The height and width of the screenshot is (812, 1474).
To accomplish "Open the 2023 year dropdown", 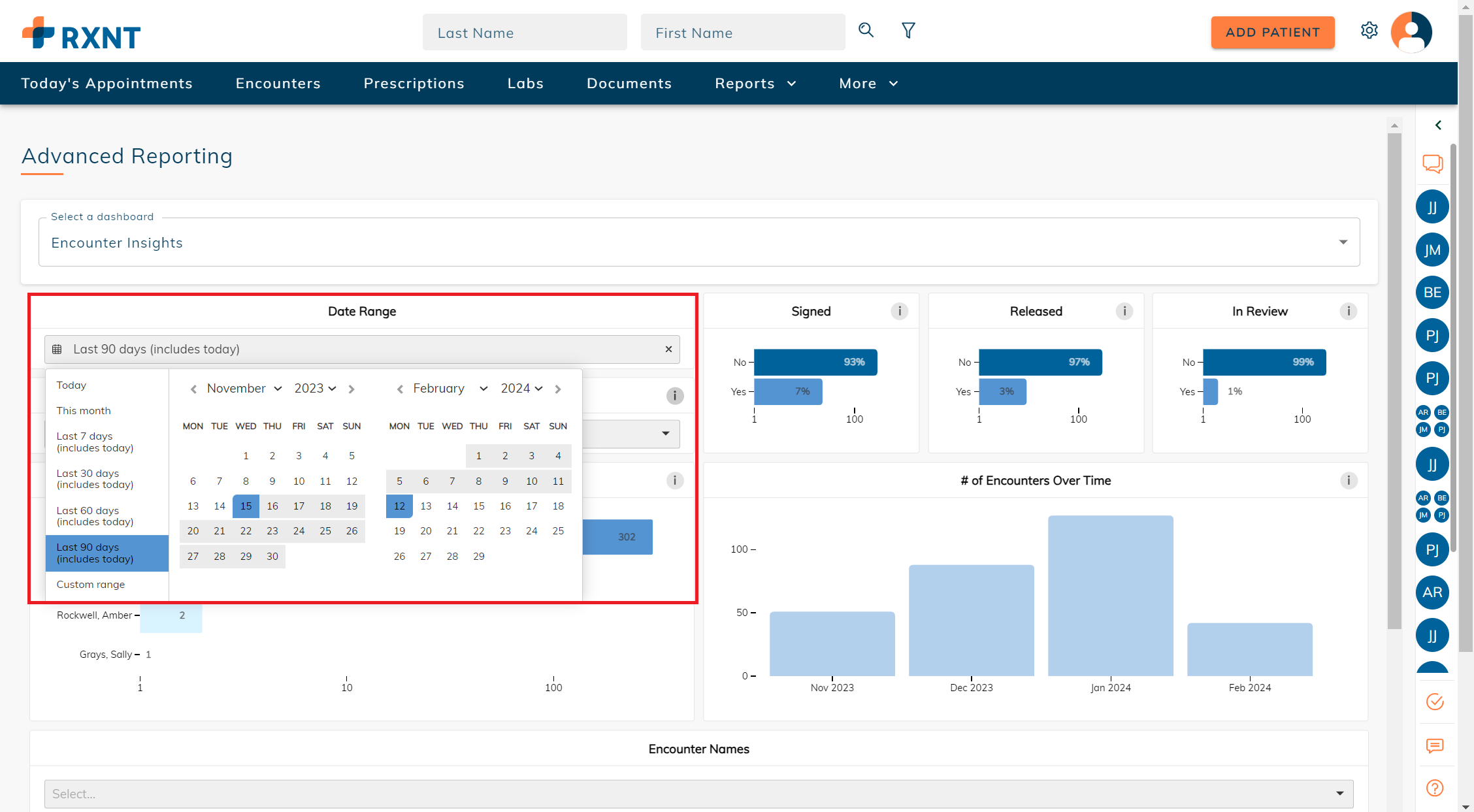I will 315,388.
